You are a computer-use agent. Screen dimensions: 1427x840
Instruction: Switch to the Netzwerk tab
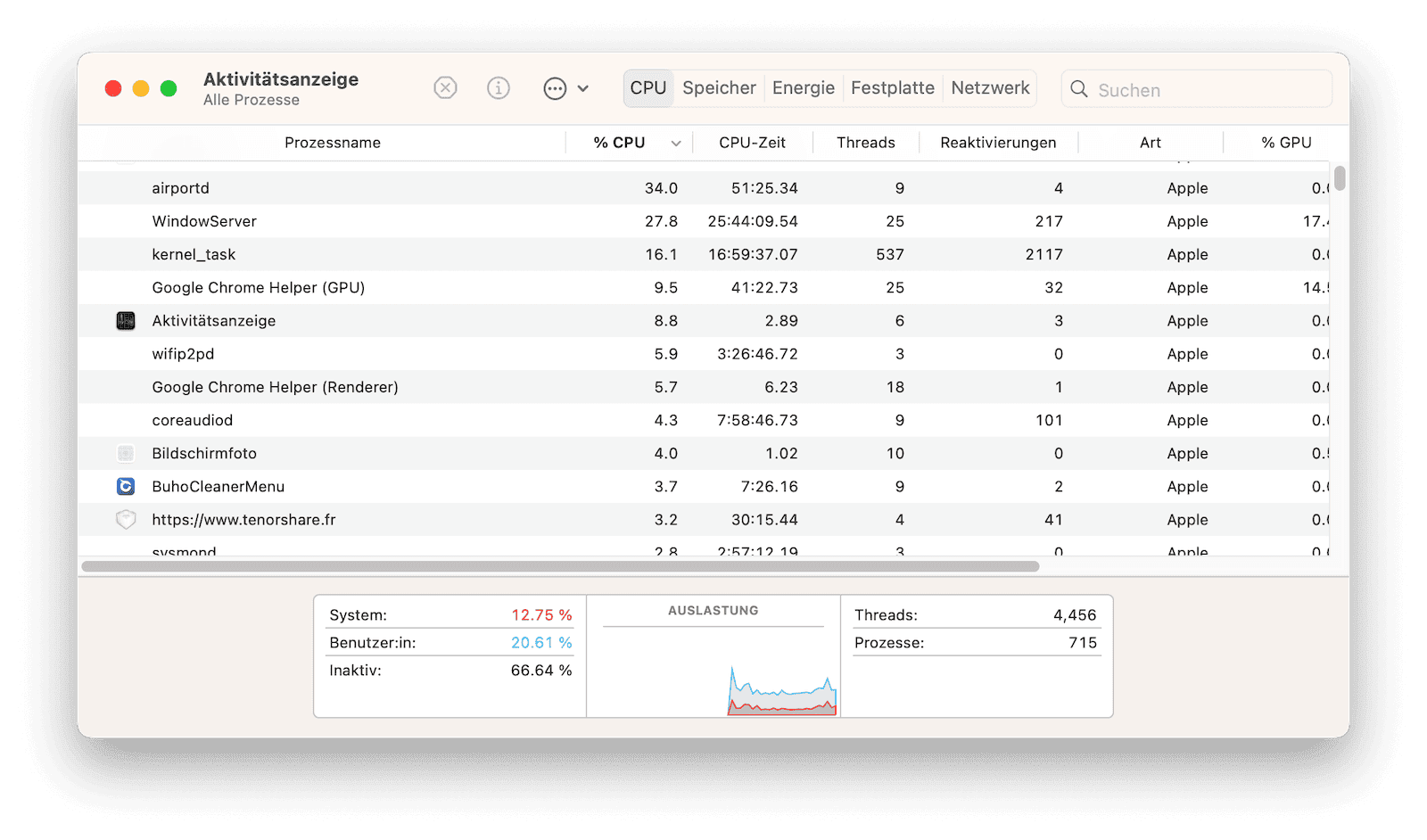tap(990, 88)
